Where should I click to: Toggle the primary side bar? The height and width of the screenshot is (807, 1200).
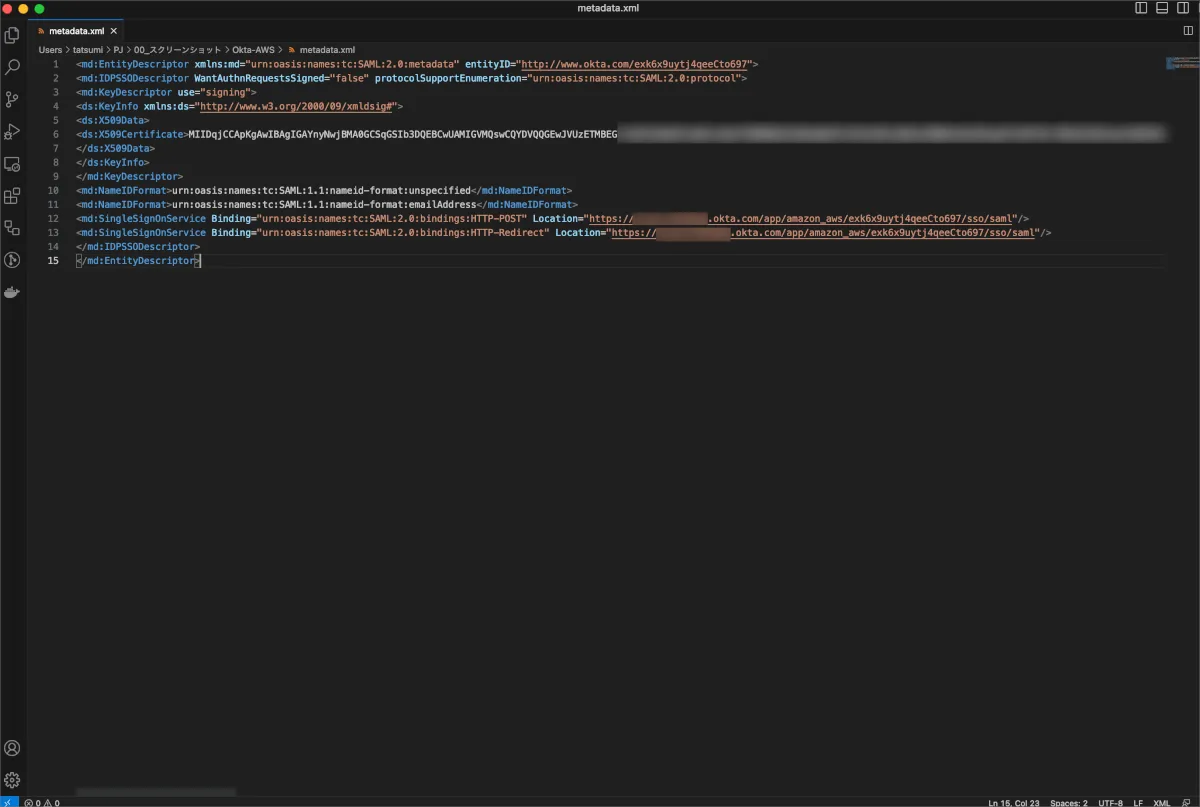[1141, 8]
